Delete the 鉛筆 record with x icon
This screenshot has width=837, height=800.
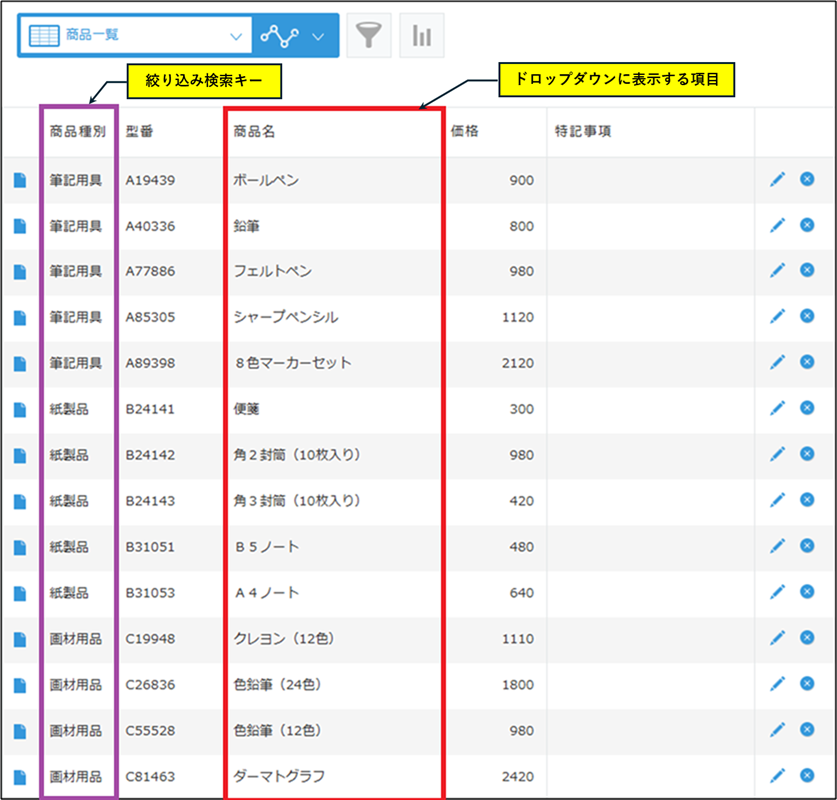click(807, 225)
